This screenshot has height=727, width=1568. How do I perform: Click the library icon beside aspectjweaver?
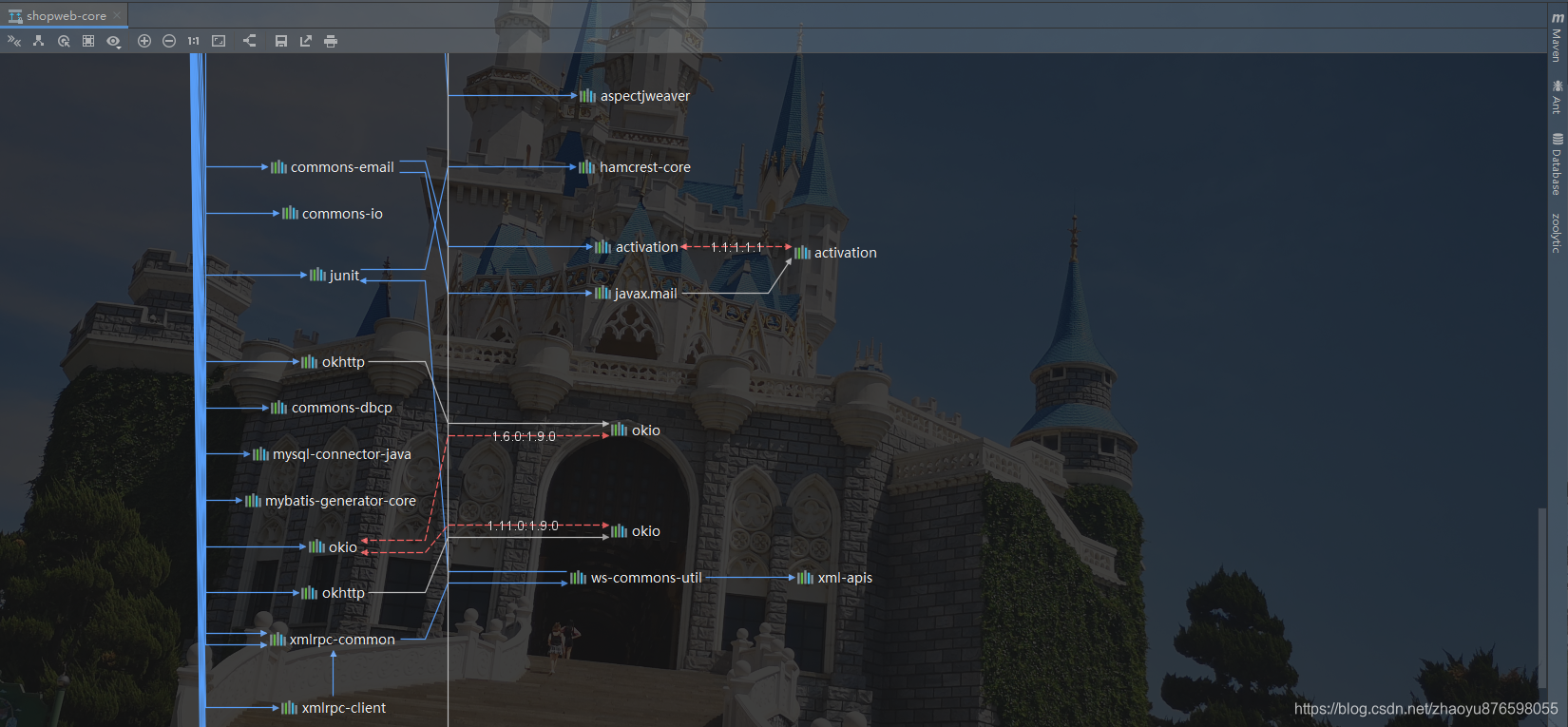[587, 96]
